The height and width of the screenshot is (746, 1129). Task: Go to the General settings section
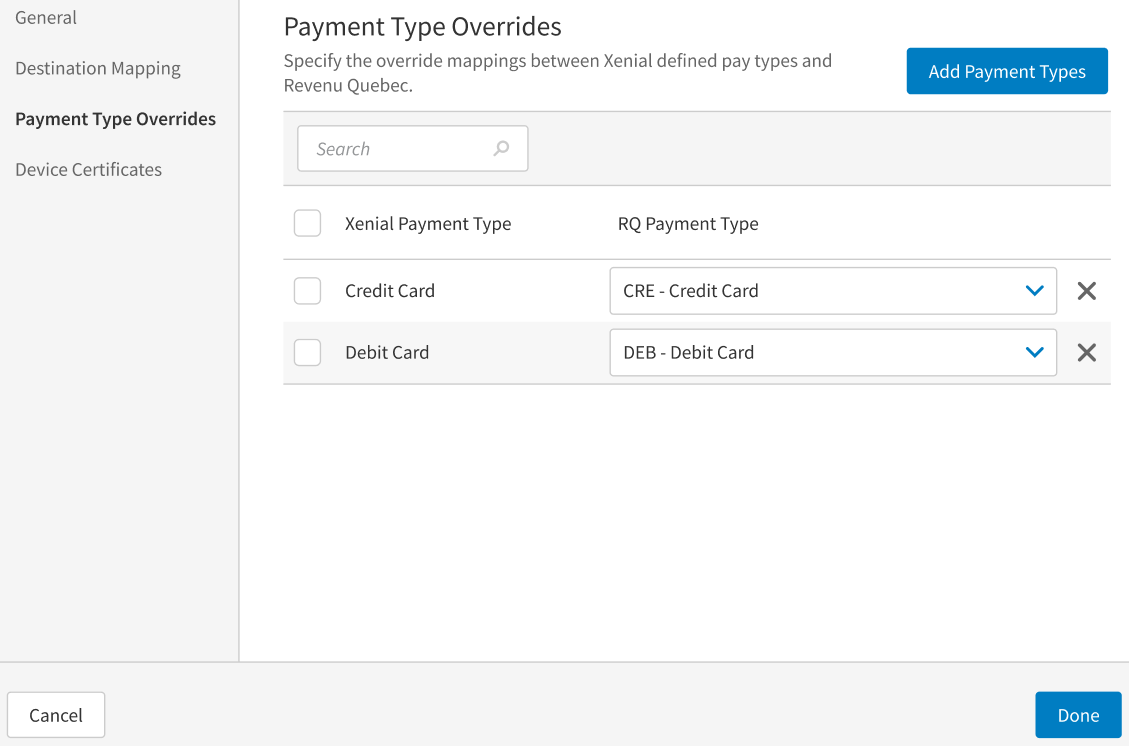46,17
